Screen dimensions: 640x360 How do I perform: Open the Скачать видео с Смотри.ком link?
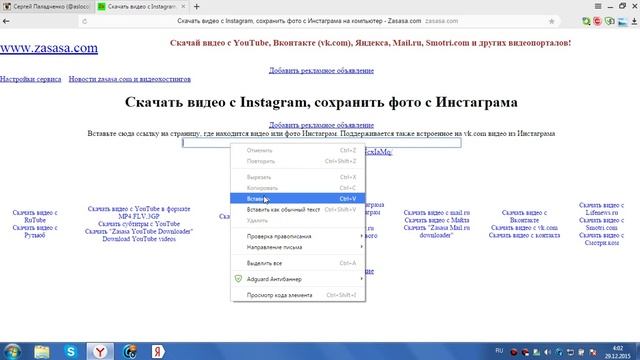click(x=601, y=239)
